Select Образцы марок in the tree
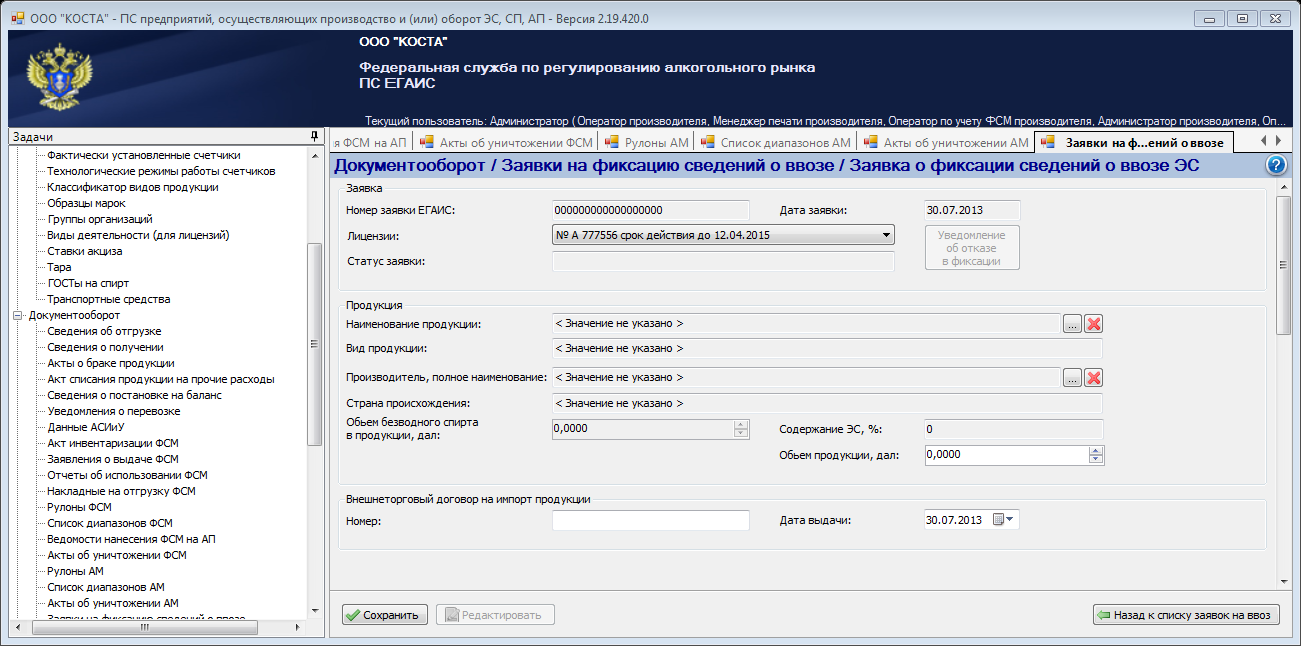The height and width of the screenshot is (646, 1301). pos(87,203)
